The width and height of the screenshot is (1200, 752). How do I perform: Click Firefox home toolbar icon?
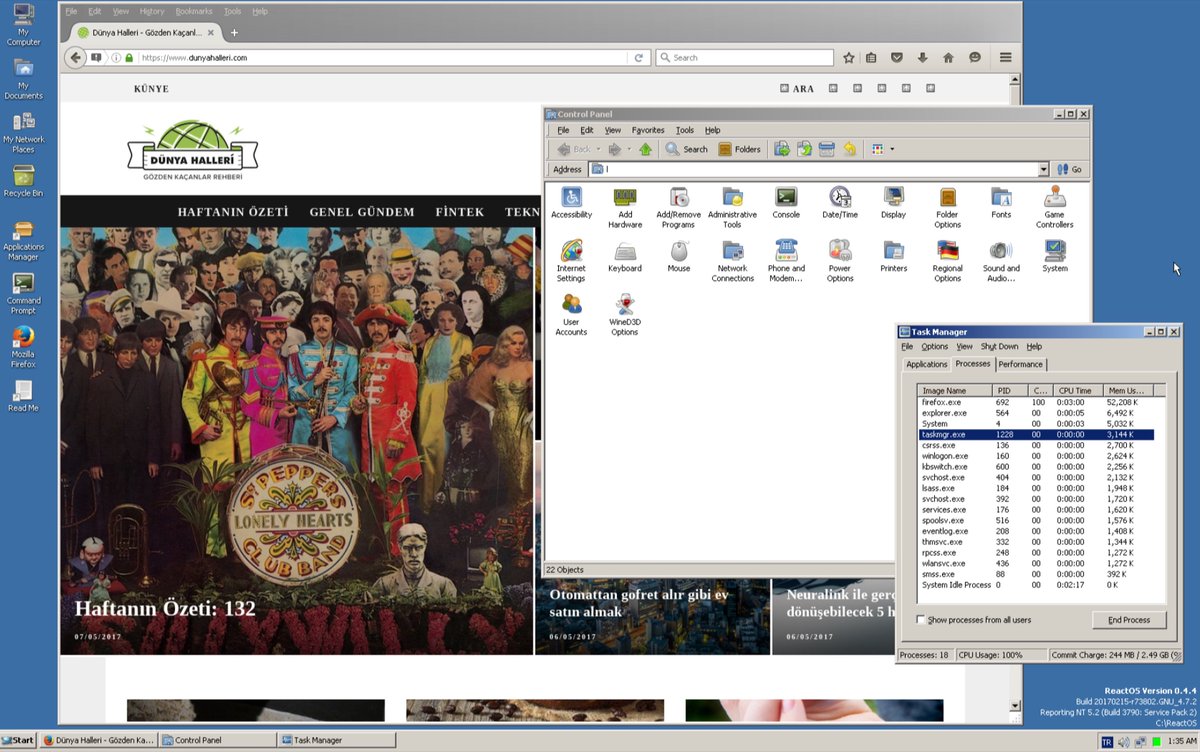(948, 58)
